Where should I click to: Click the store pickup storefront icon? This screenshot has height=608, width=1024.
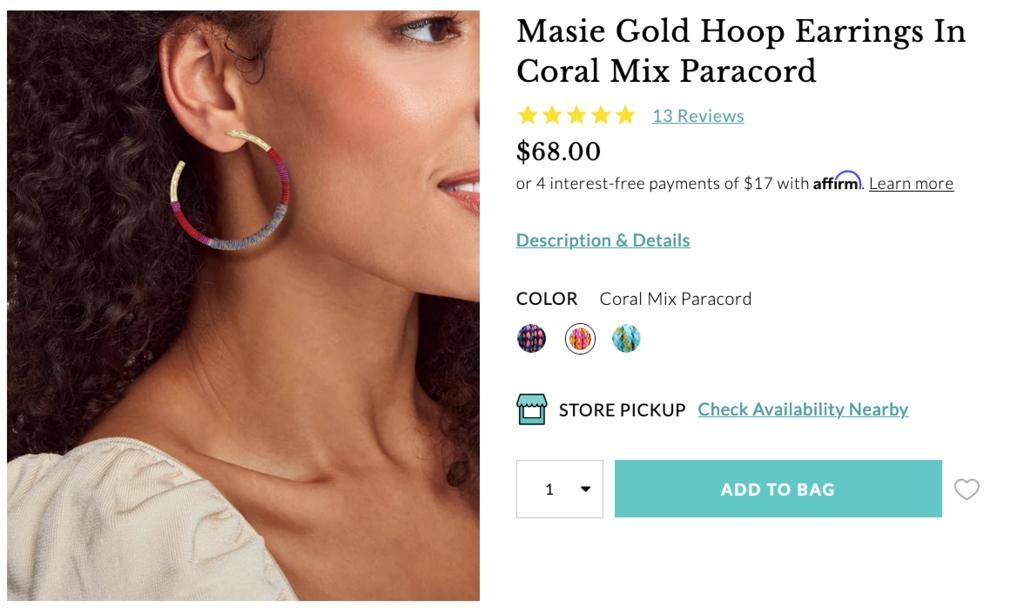tap(532, 409)
